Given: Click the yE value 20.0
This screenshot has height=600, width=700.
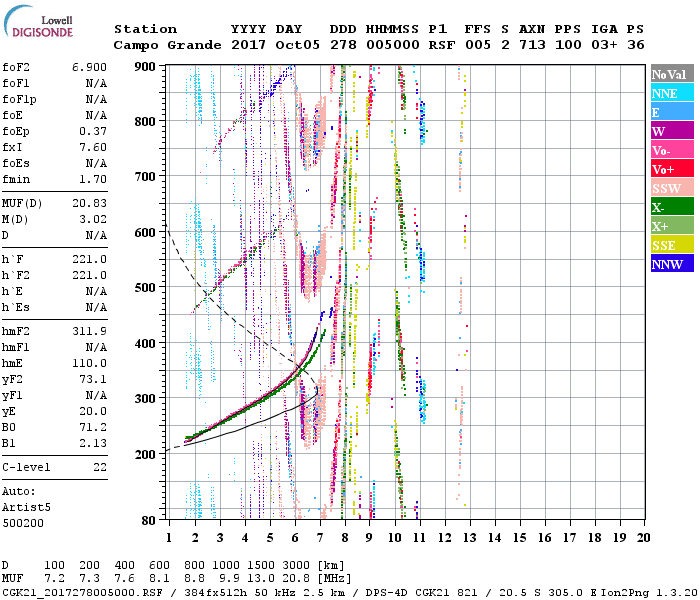Looking at the screenshot, I should tap(93, 412).
